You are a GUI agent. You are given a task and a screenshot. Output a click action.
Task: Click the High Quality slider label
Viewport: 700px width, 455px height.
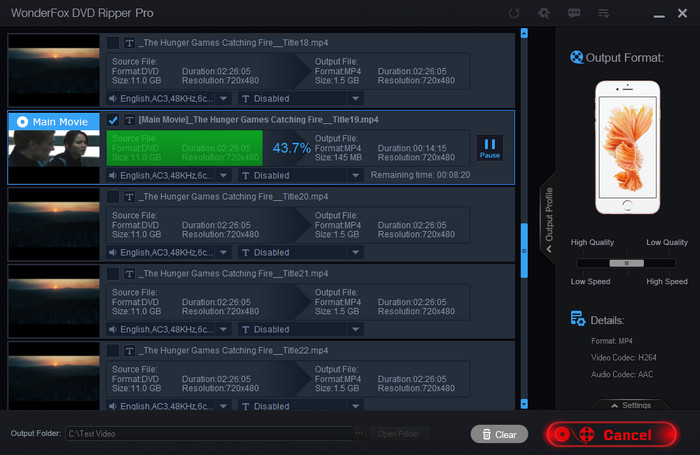(x=592, y=242)
